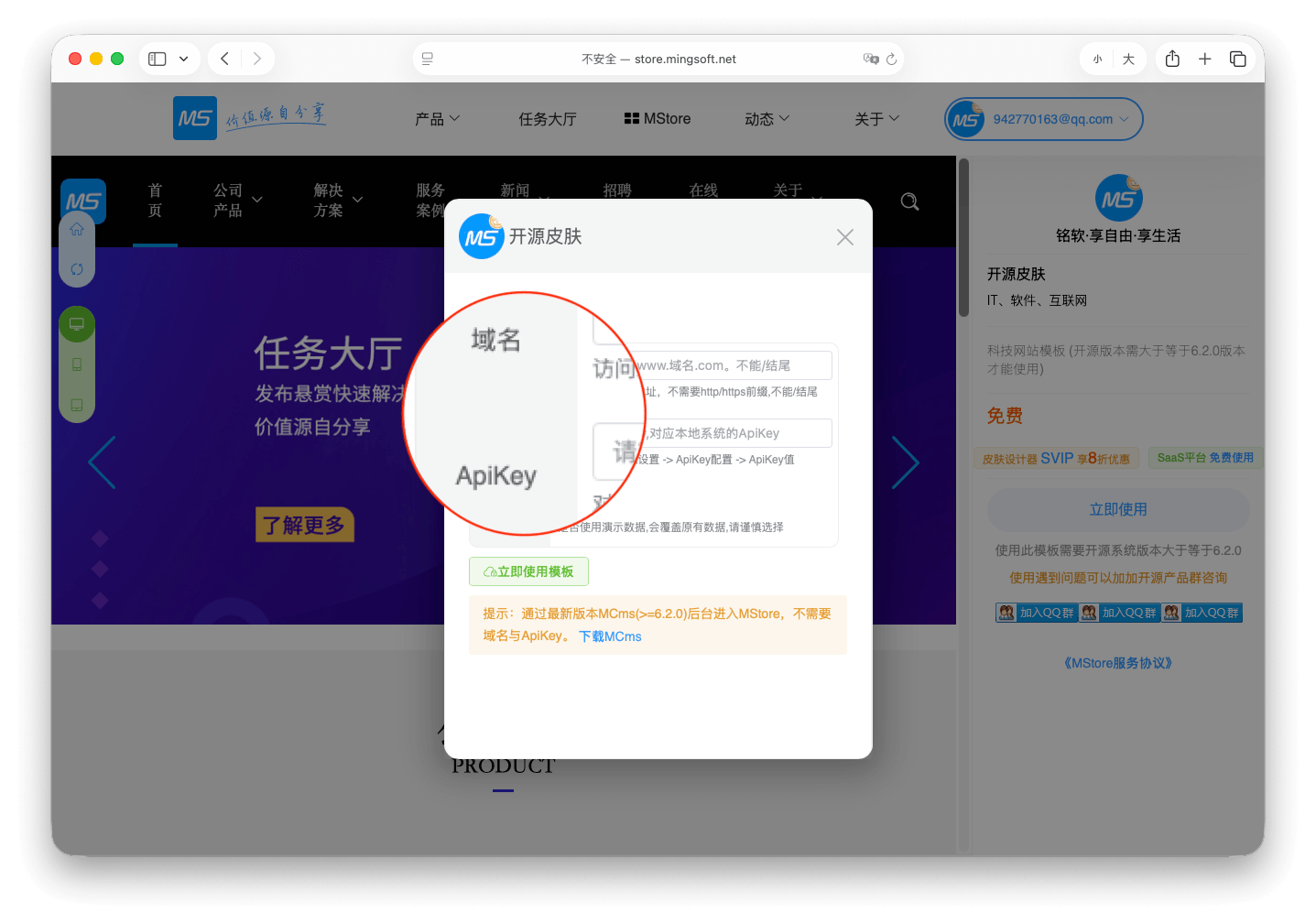Expand the 解决方案 menu in preview

338,201
